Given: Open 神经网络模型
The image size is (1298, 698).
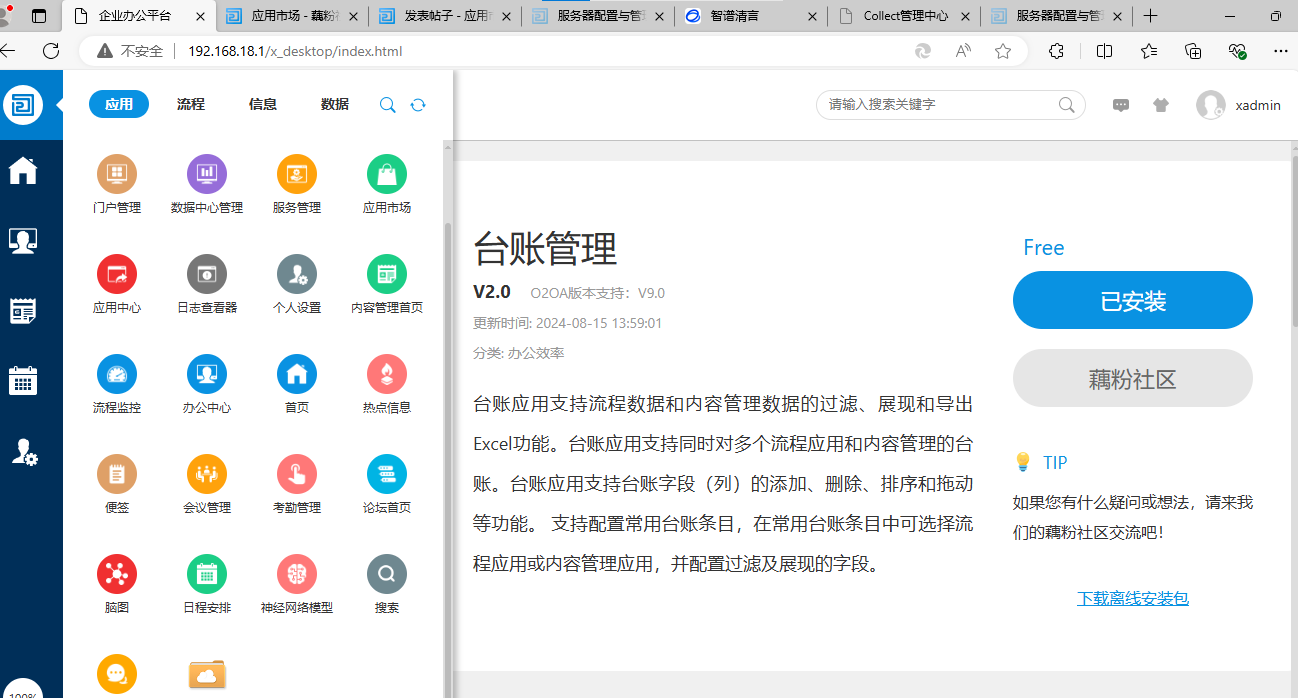Looking at the screenshot, I should pos(297,584).
